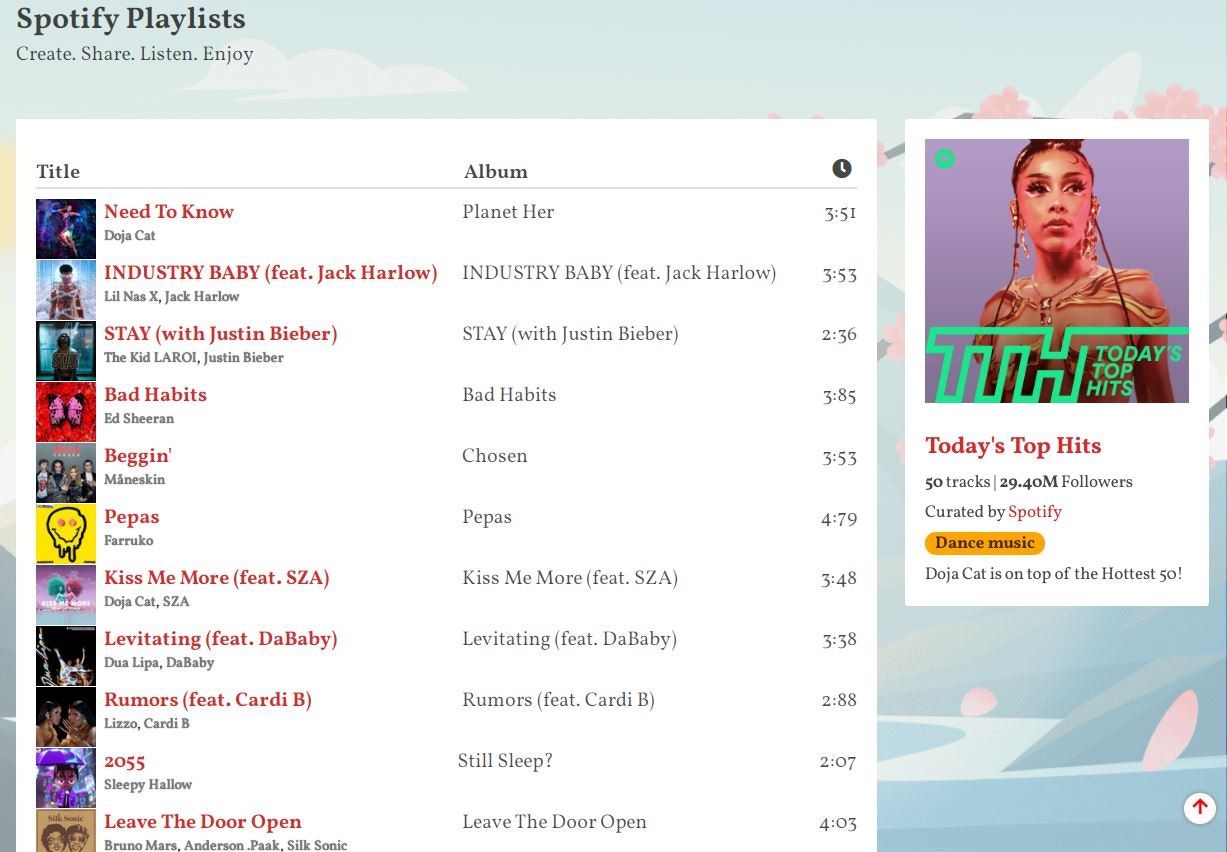The height and width of the screenshot is (852, 1227).
Task: Open "Kiss Me More (feat. SZA)" track
Action: 217,578
